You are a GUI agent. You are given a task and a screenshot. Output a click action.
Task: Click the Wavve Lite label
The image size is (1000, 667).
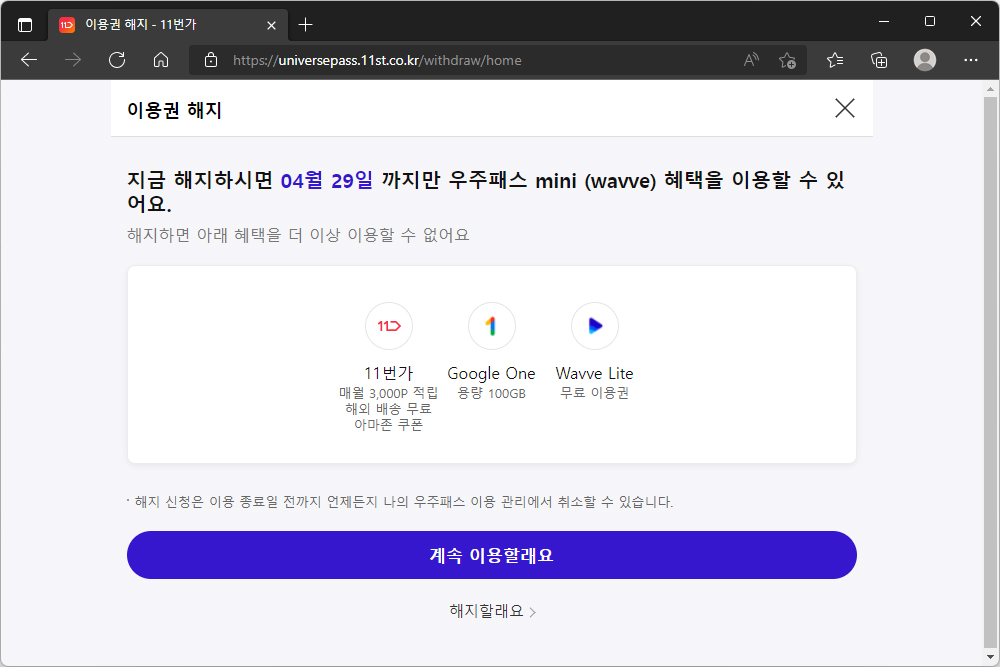[594, 373]
